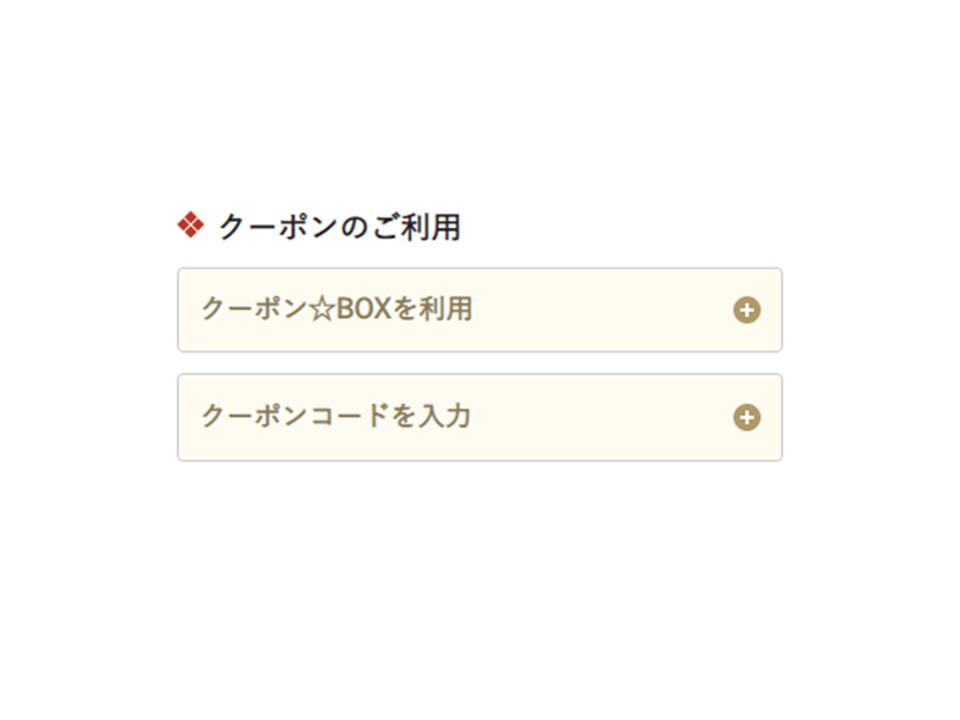Click the plus icon on クーポン☆BOXを利用
The height and width of the screenshot is (720, 960).
click(746, 310)
